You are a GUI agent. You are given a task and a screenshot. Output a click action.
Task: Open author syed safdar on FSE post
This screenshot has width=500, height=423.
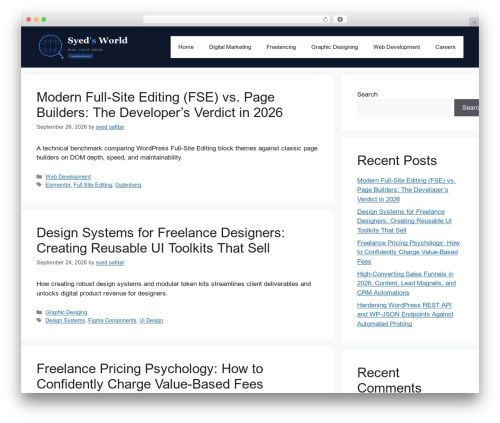coord(110,127)
